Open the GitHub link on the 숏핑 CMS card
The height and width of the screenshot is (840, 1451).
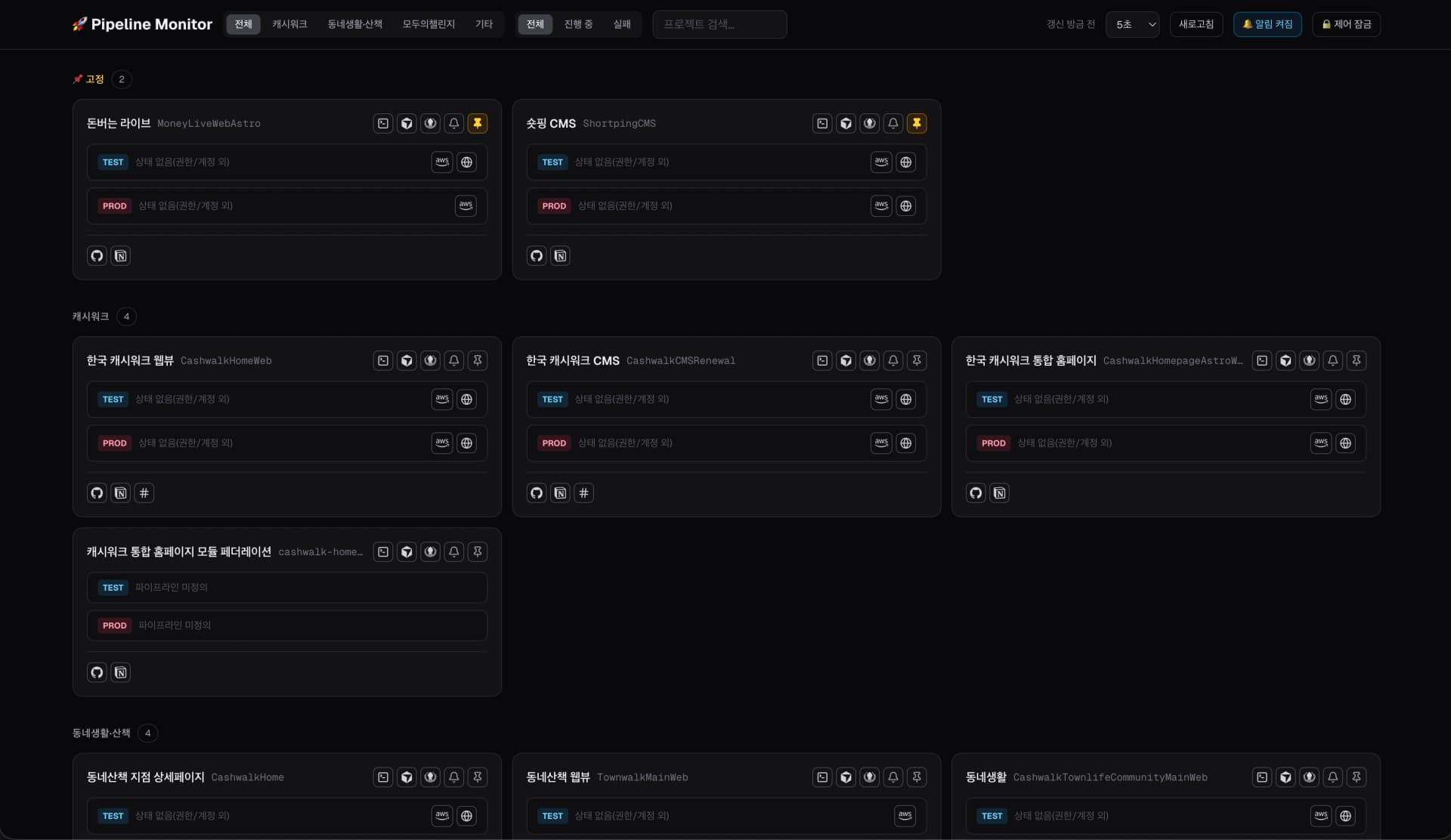(537, 256)
